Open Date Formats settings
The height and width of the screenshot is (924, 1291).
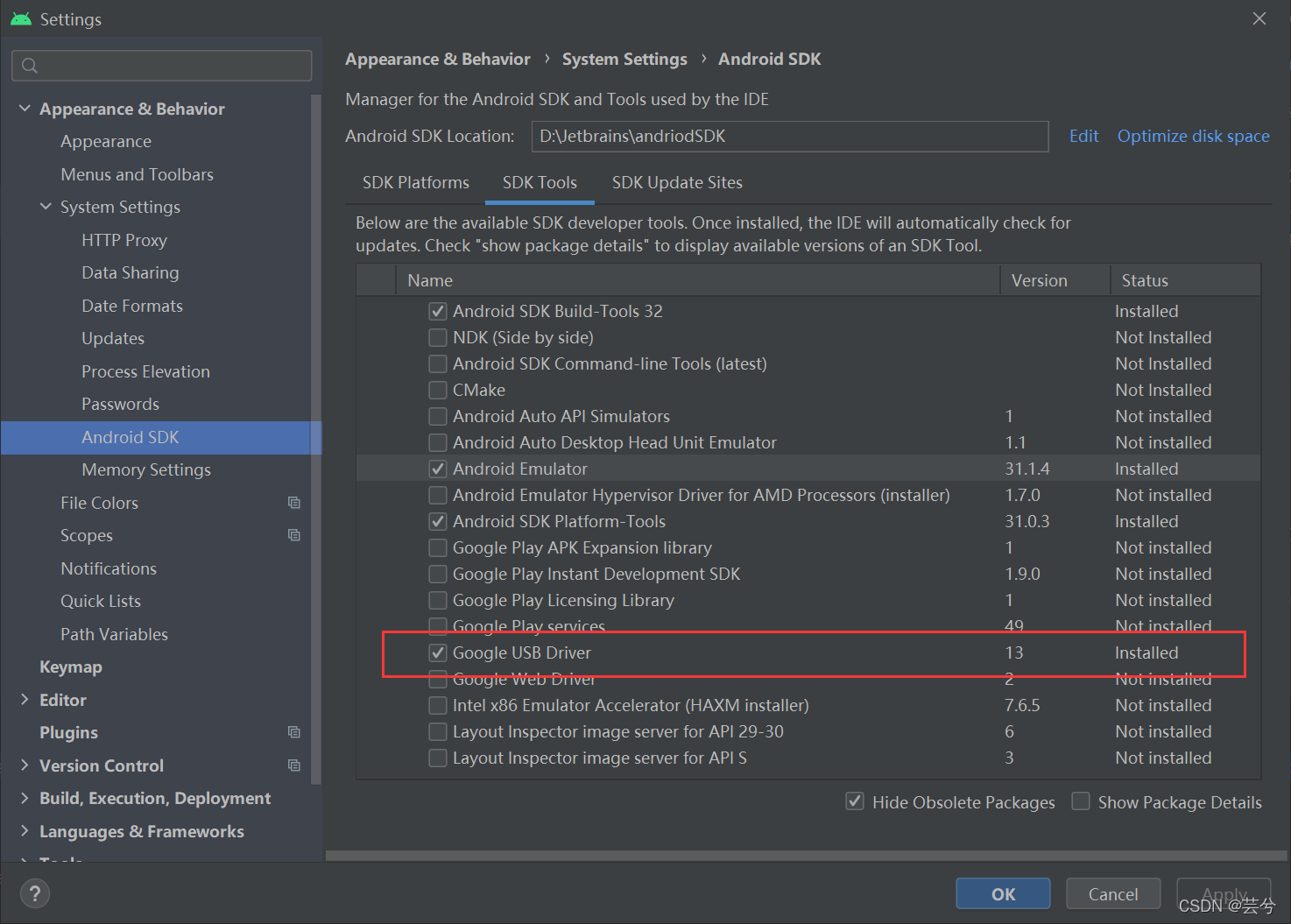132,306
